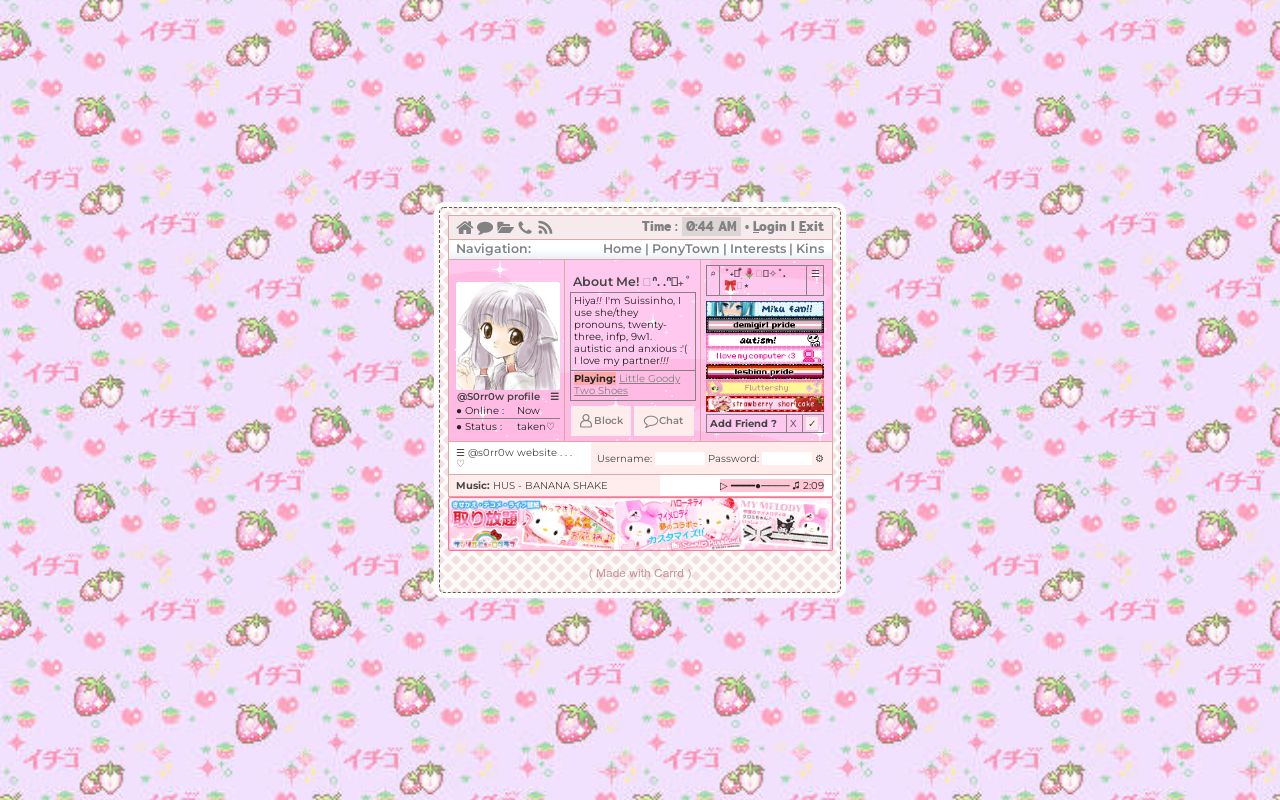
Task: Open hamburger menu beside @S0rr0w profile
Action: (554, 397)
